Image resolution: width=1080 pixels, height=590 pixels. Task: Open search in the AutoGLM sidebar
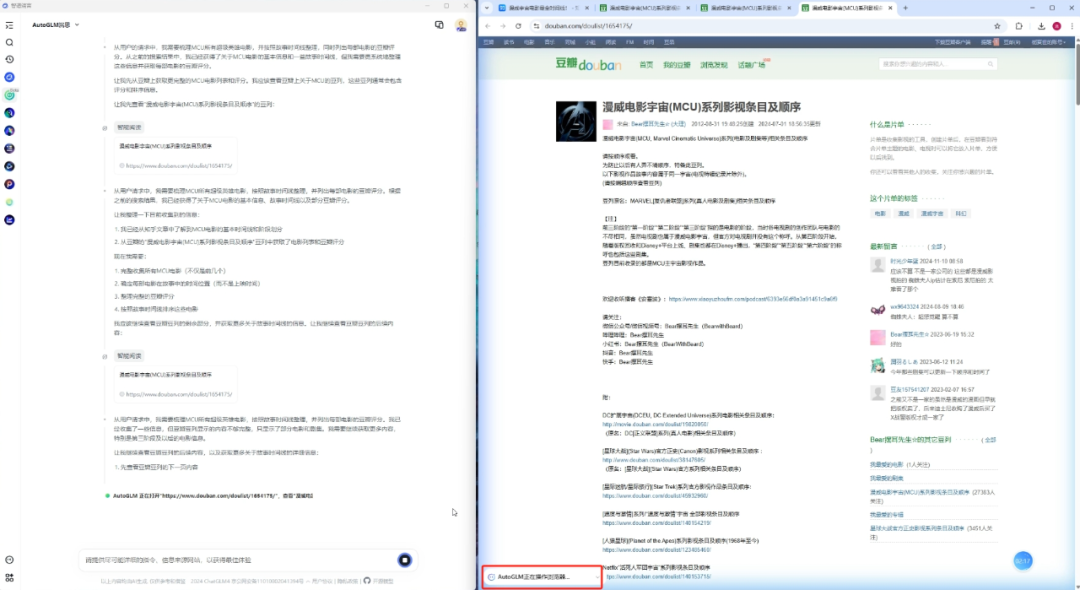pos(9,43)
